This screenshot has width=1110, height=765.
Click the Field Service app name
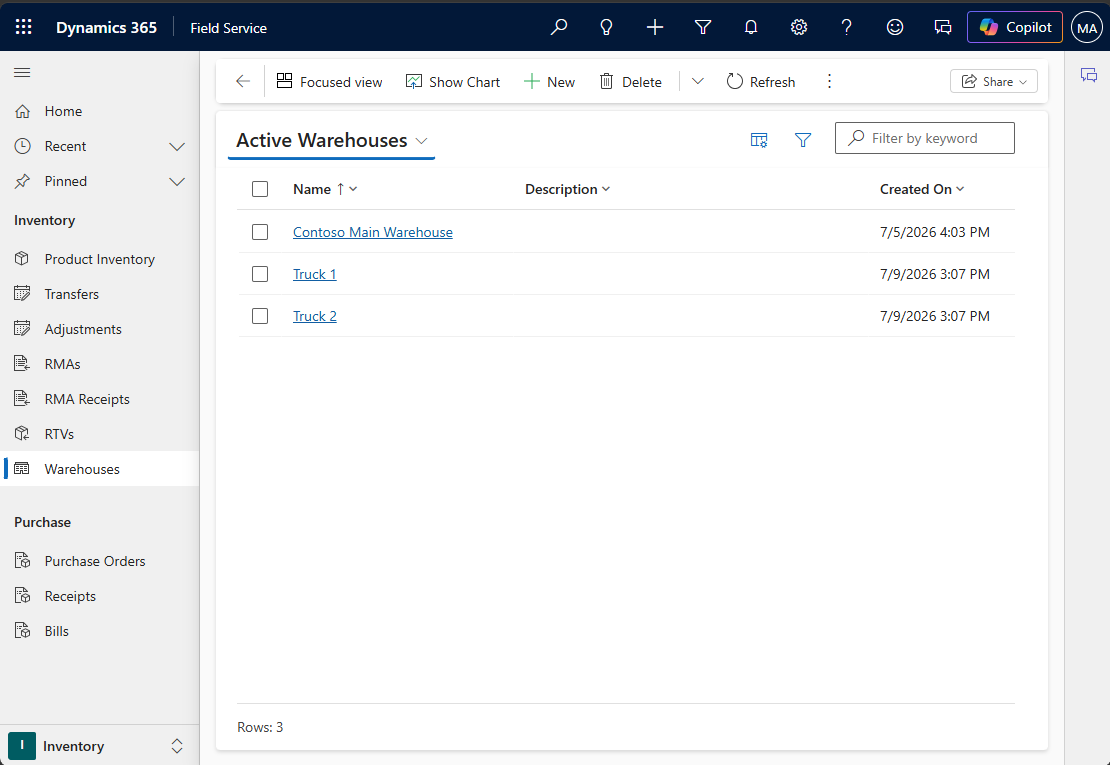pyautogui.click(x=229, y=28)
